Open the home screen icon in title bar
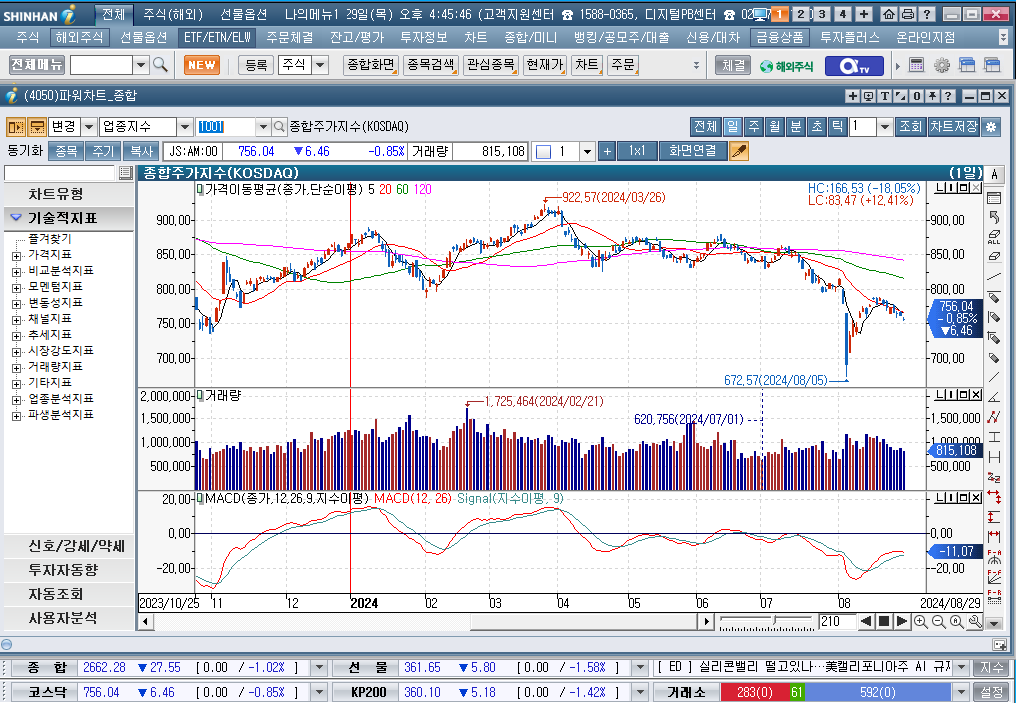The width and height of the screenshot is (1016, 703). [x=889, y=14]
